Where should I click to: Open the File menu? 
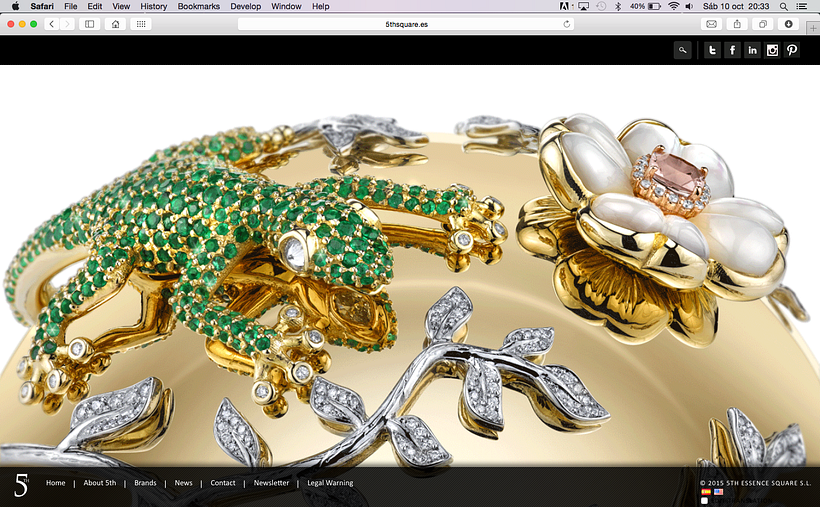tap(71, 6)
